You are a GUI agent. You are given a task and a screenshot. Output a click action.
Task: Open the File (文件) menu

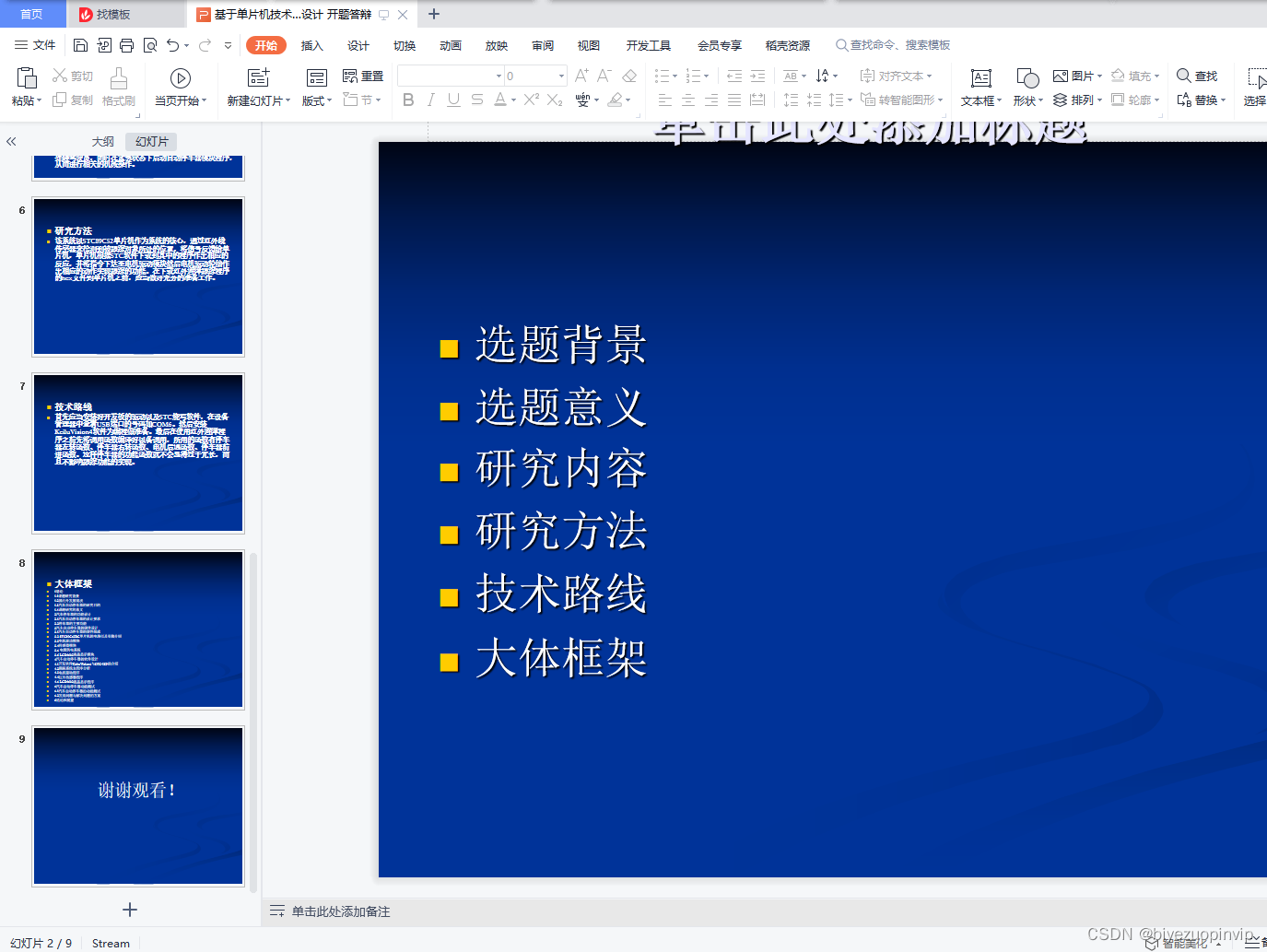[x=35, y=45]
